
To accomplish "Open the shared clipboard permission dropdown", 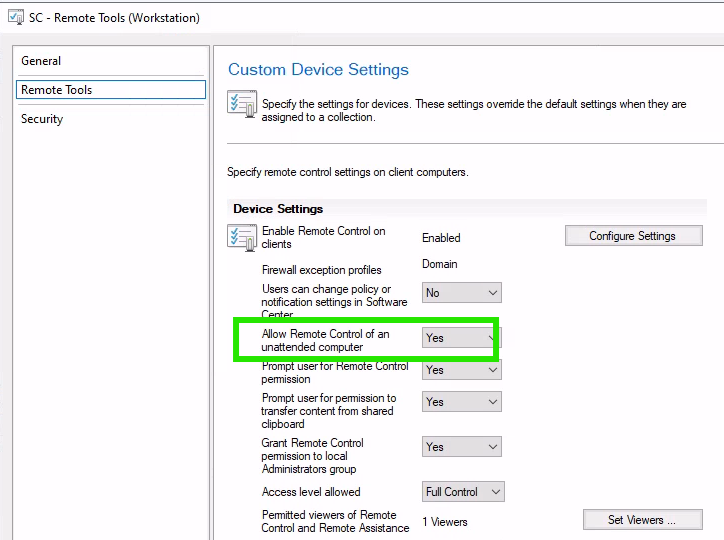I will tap(462, 402).
